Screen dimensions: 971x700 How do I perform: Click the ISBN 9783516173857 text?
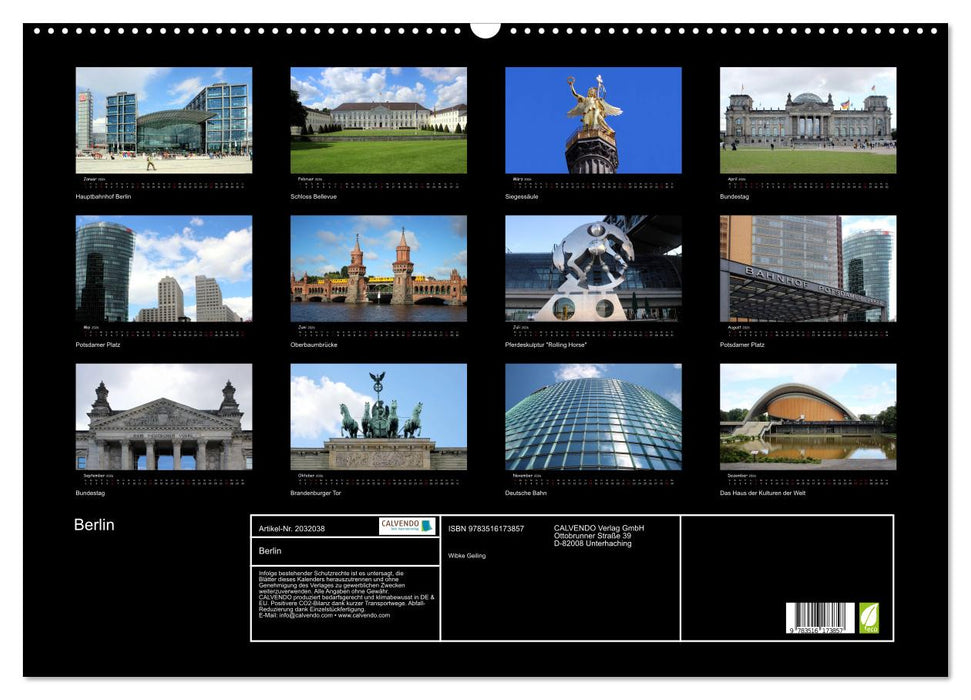click(486, 528)
